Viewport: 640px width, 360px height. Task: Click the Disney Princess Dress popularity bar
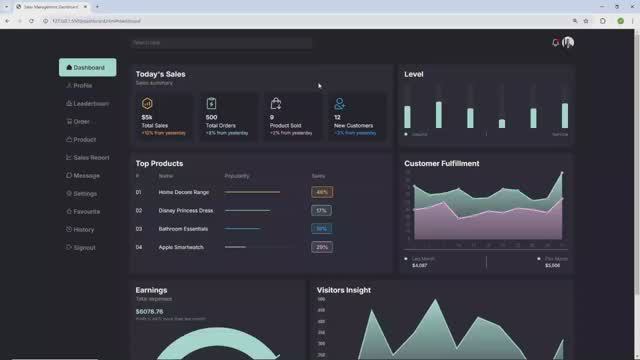click(247, 210)
